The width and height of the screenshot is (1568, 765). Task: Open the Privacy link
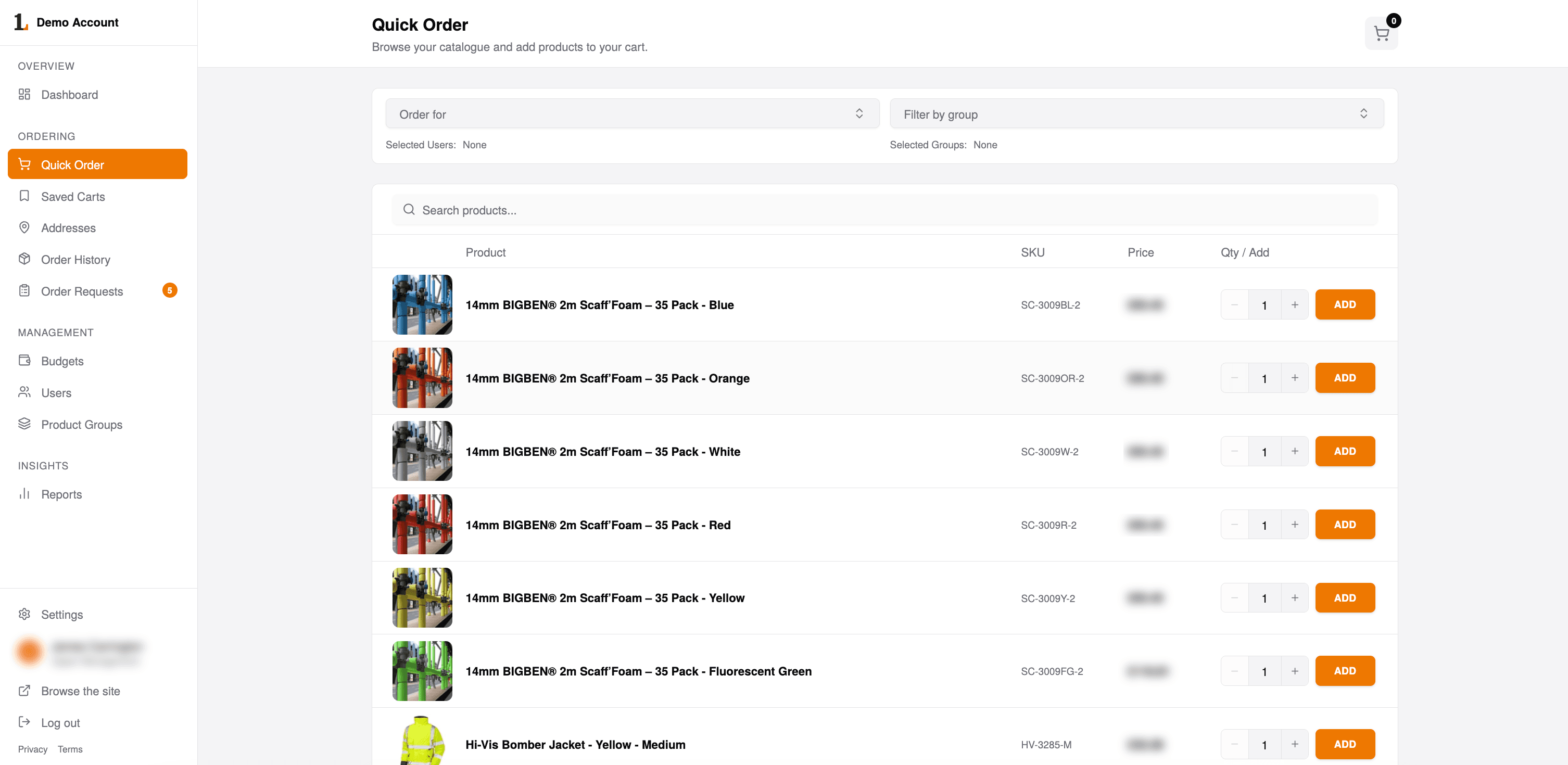tap(33, 749)
